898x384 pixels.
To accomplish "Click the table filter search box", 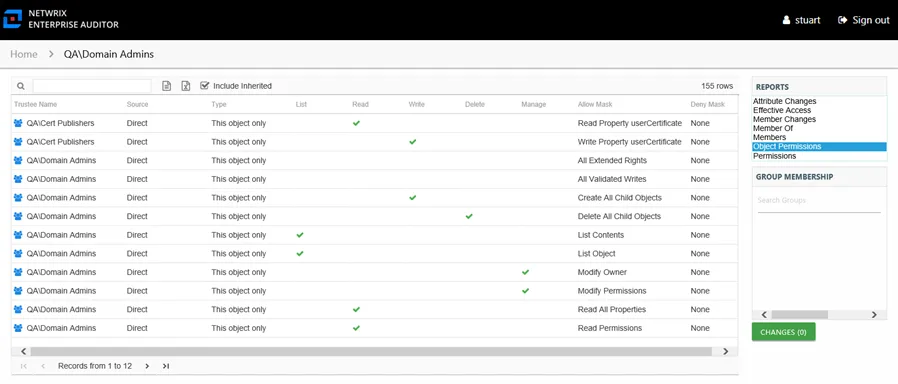I will click(92, 86).
